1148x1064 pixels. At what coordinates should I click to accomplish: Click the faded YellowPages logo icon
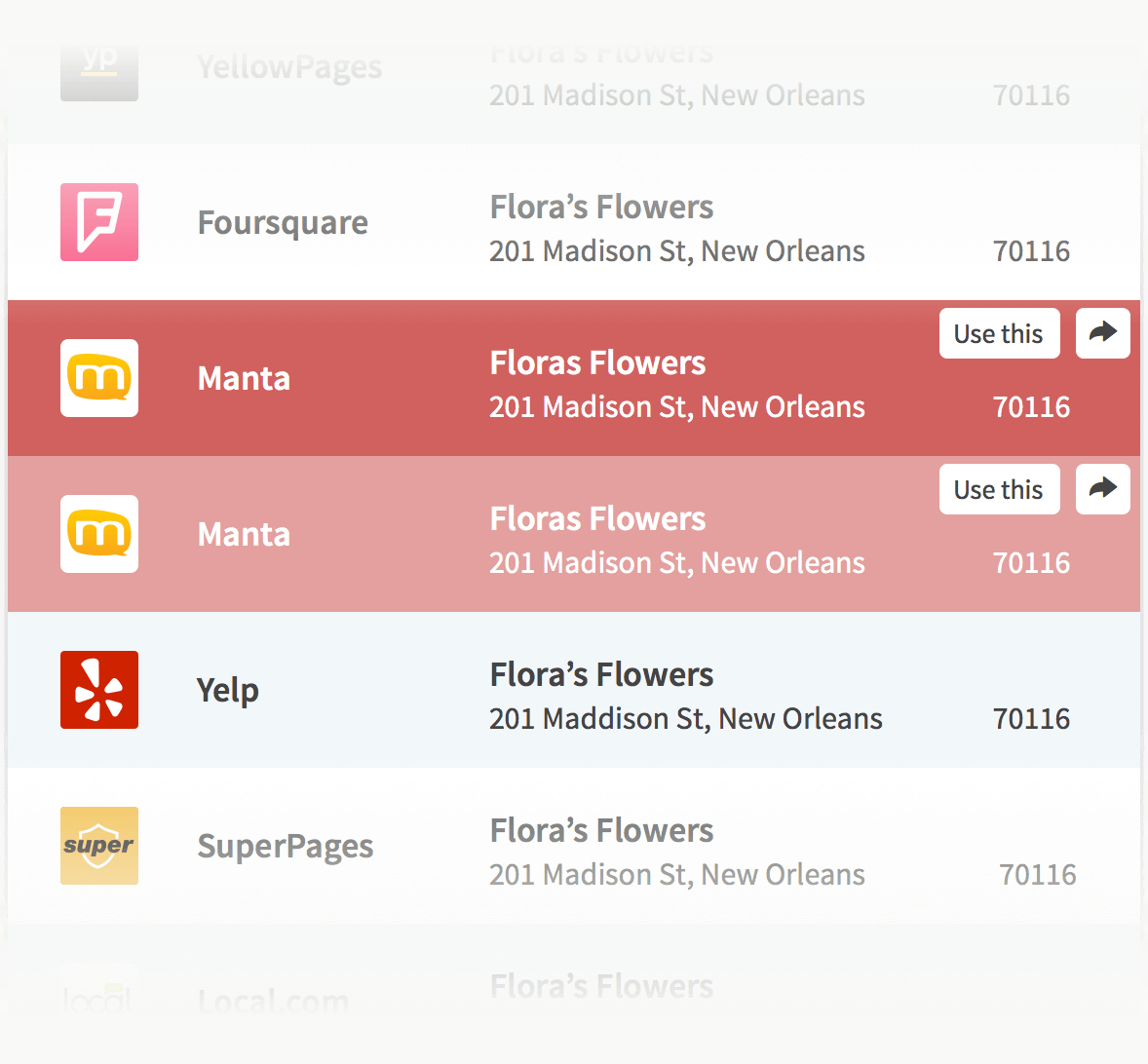[x=98, y=72]
